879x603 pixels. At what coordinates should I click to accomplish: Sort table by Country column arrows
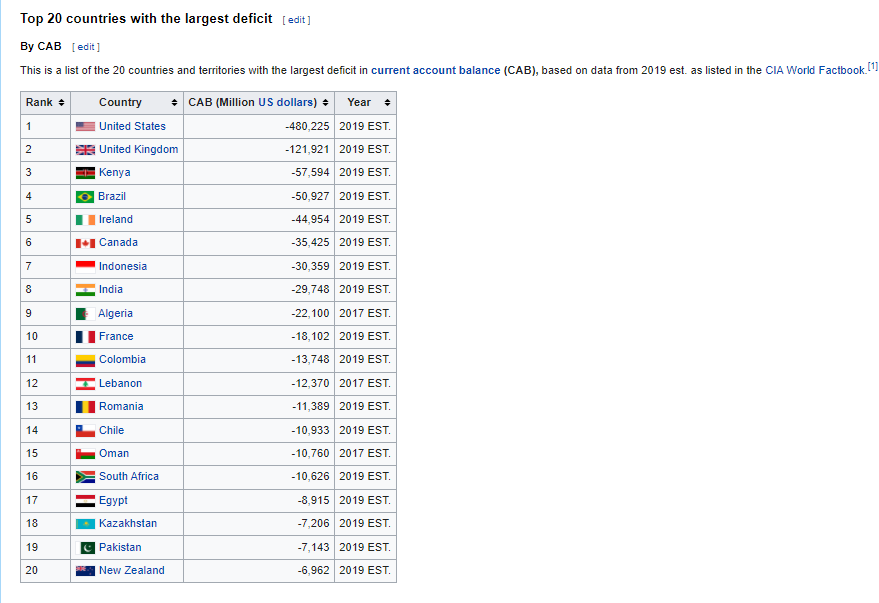coord(175,103)
